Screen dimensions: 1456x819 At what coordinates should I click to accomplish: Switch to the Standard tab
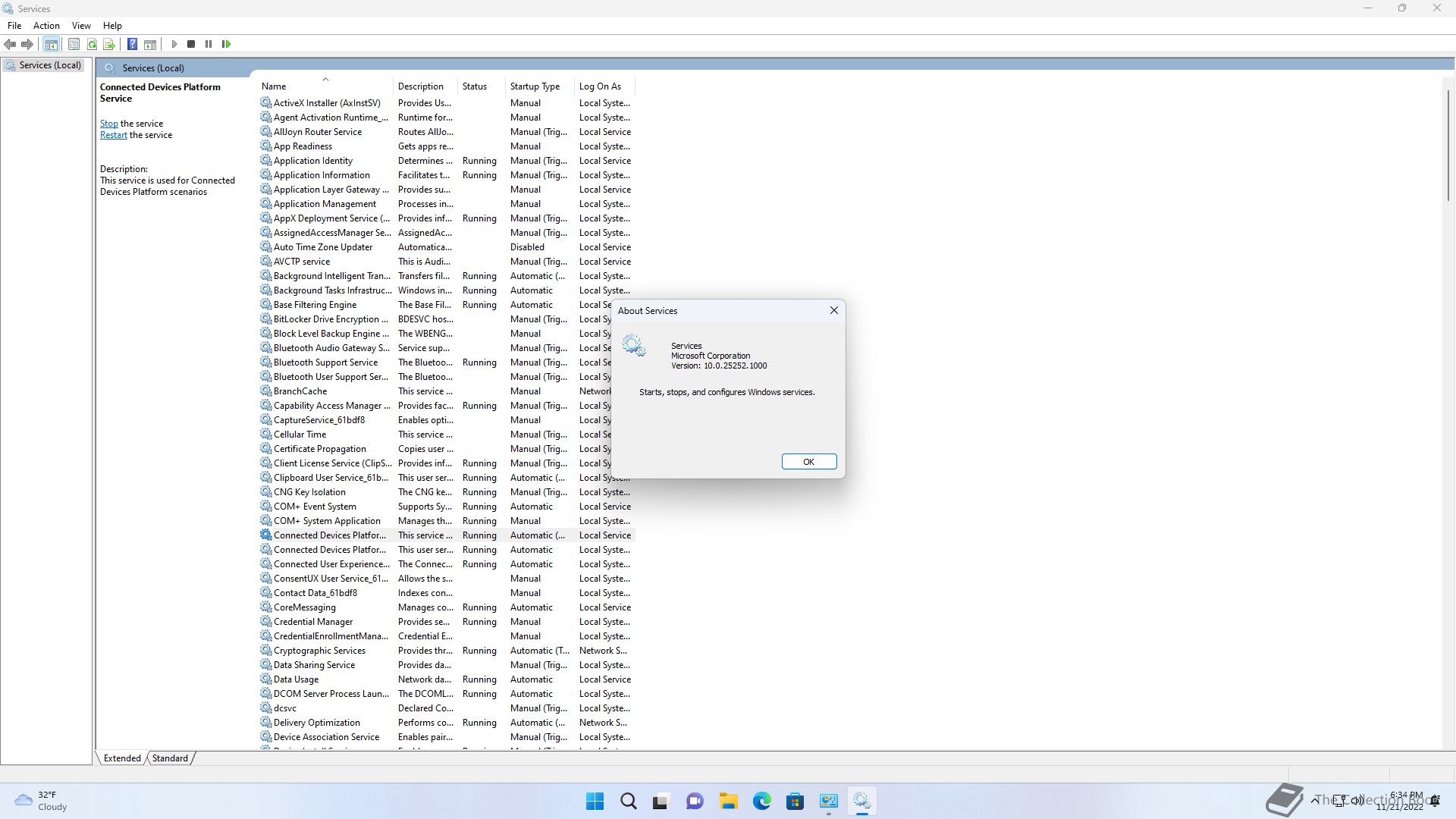point(170,758)
